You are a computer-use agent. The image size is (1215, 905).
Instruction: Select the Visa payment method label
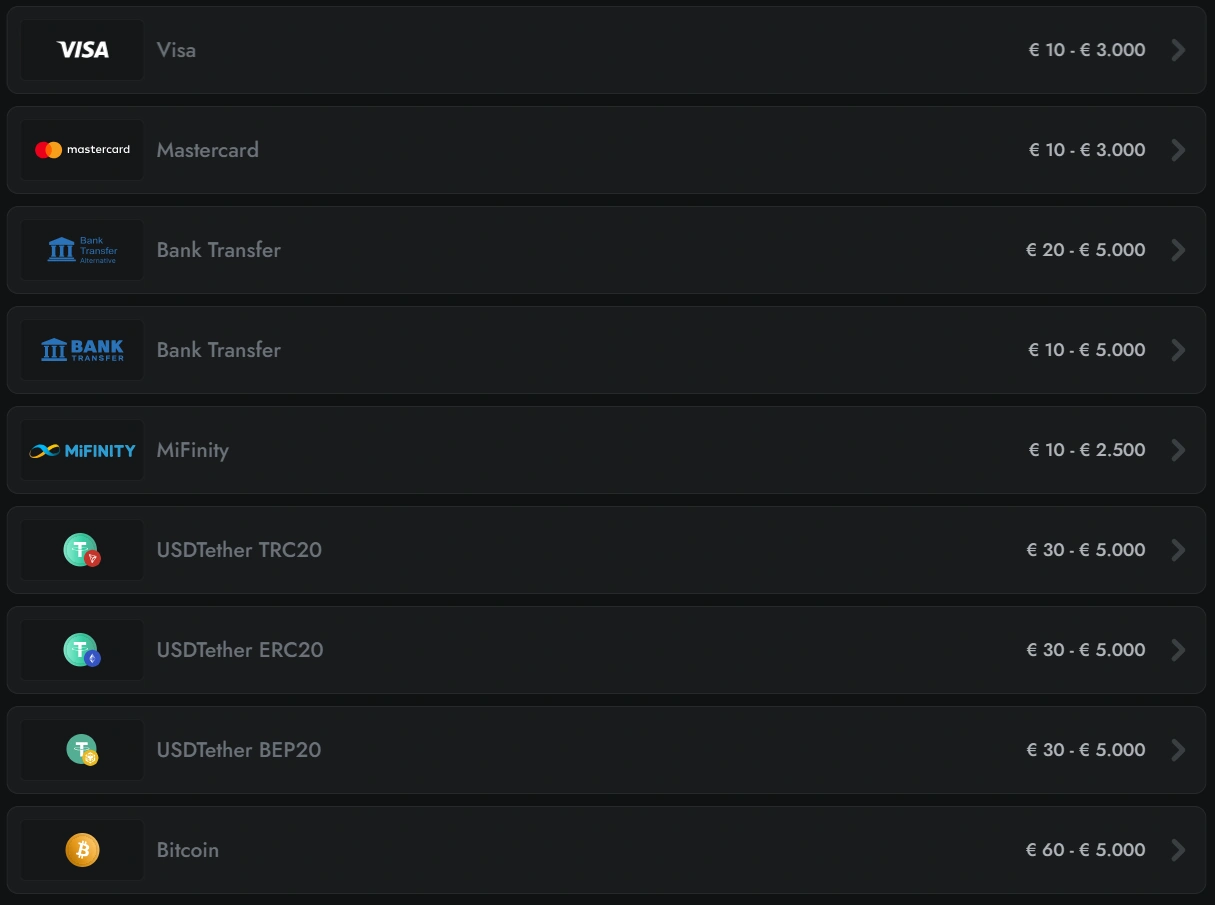coord(176,50)
